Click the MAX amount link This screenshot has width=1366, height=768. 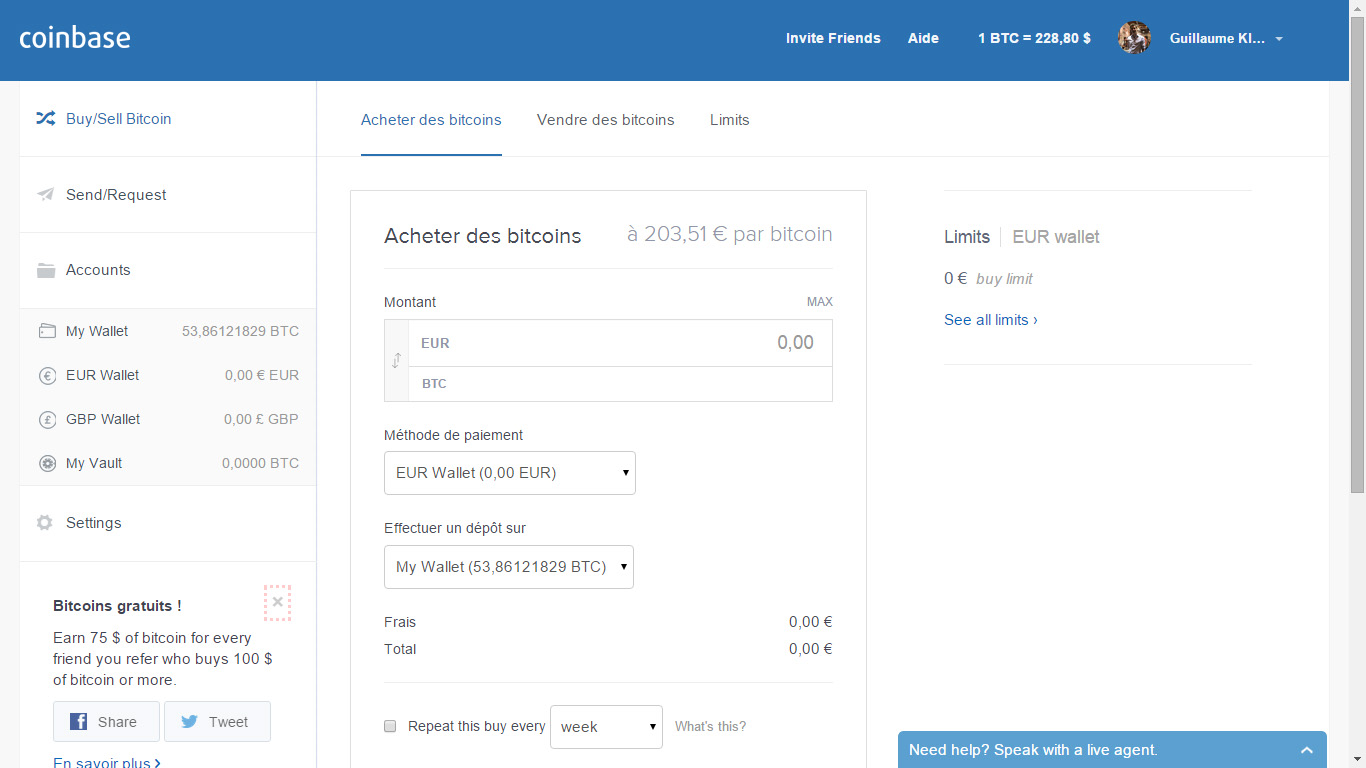point(820,302)
